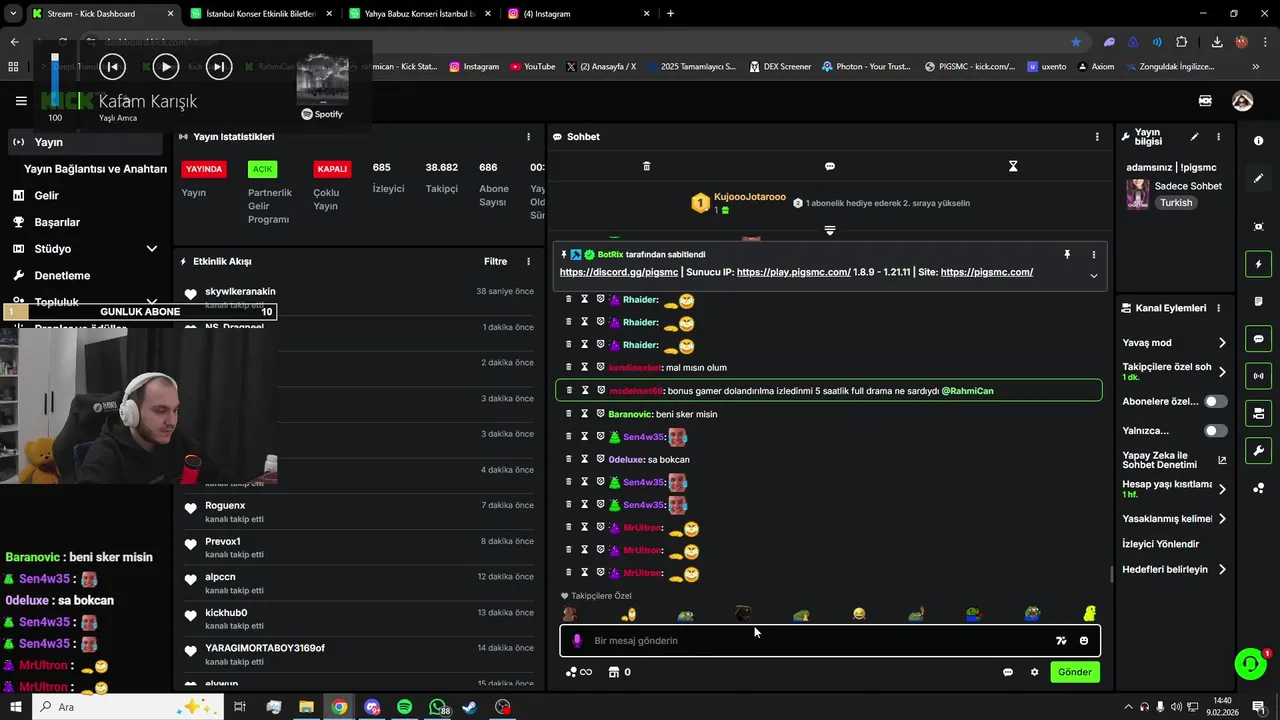Image resolution: width=1280 pixels, height=720 pixels.
Task: Open the profile avatar menu top right
Action: pos(1242,101)
